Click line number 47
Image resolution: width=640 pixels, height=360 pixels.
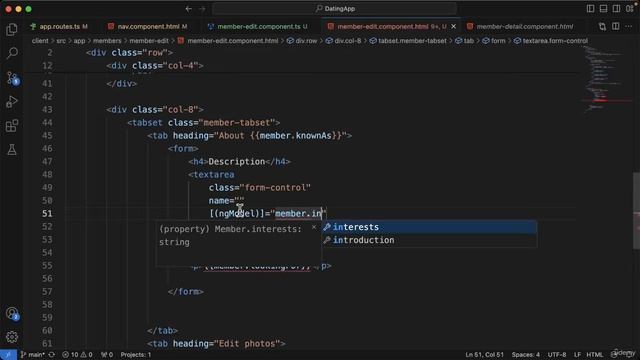pos(47,162)
